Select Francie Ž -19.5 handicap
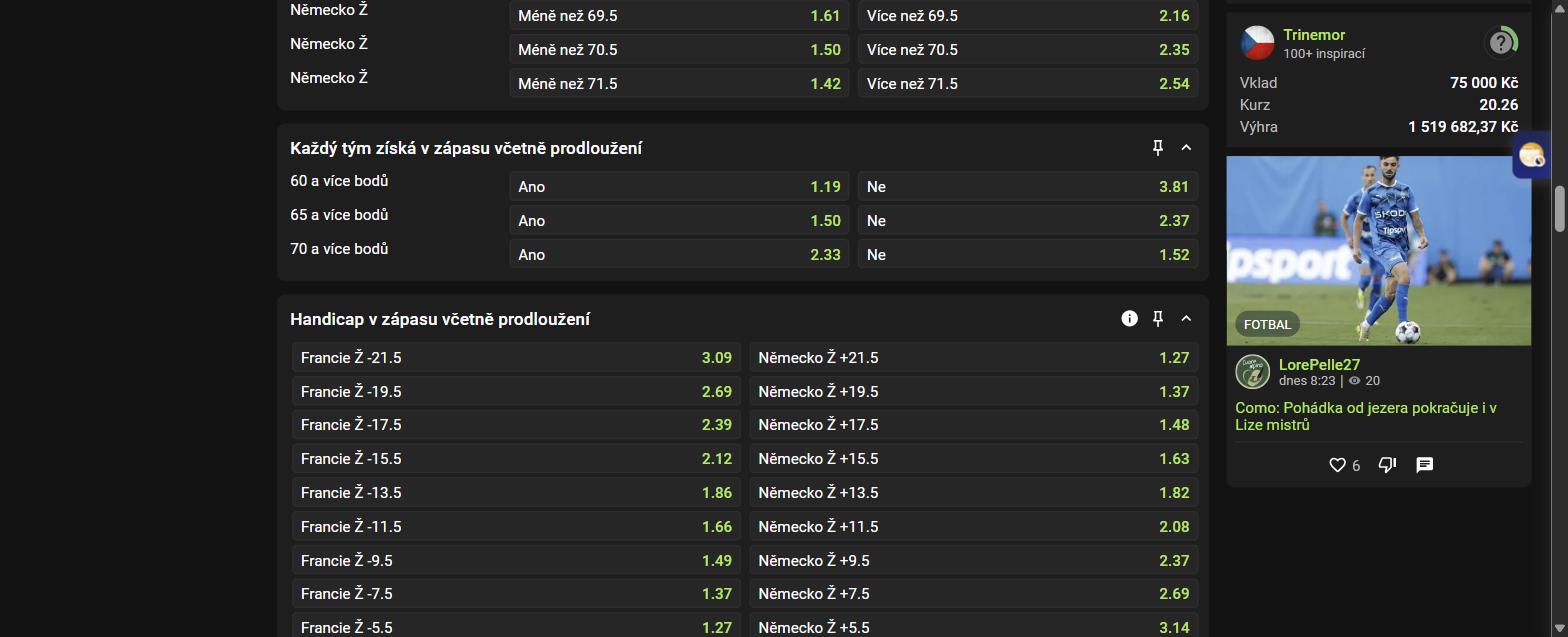1568x637 pixels. click(516, 392)
